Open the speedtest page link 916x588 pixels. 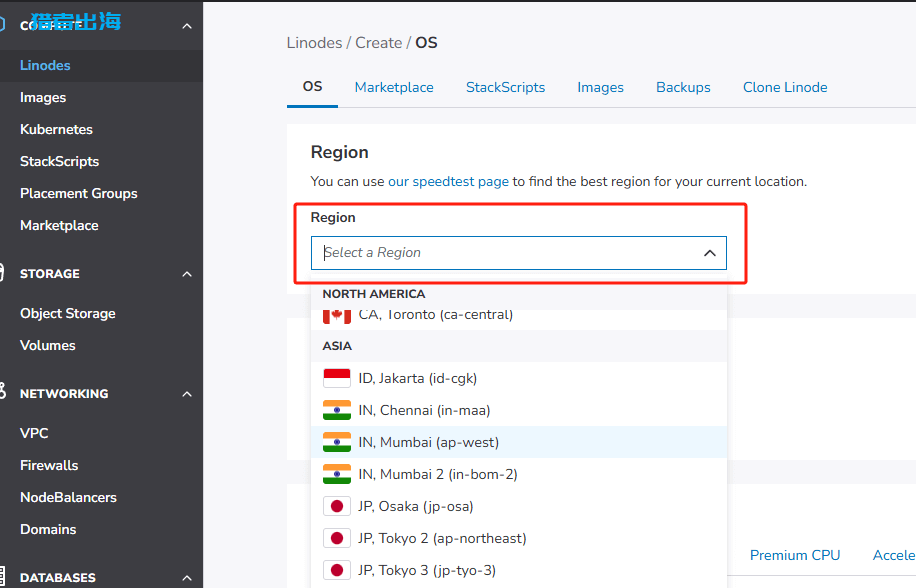(x=448, y=182)
